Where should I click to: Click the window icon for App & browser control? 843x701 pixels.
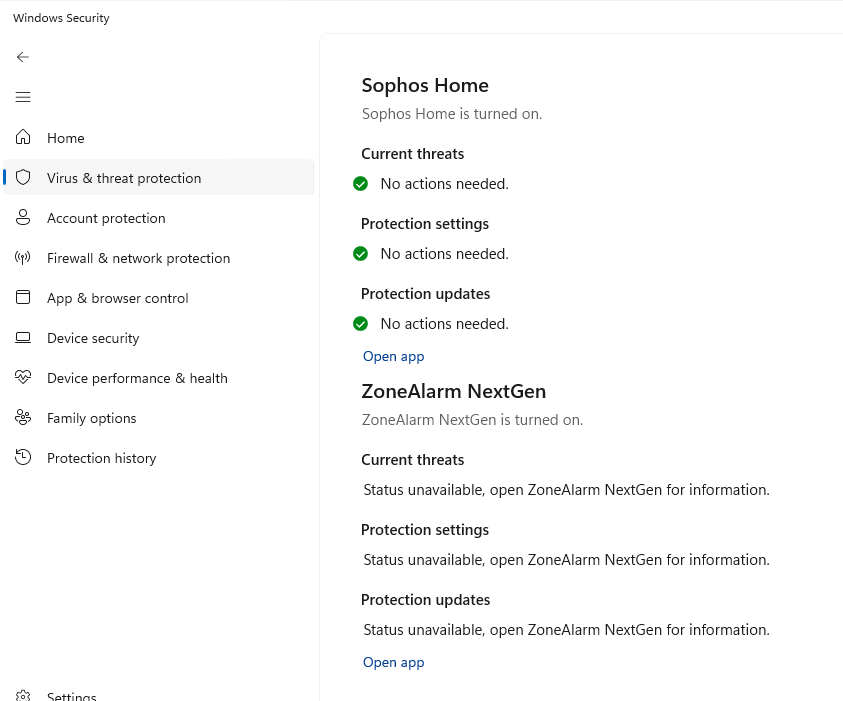(x=23, y=297)
